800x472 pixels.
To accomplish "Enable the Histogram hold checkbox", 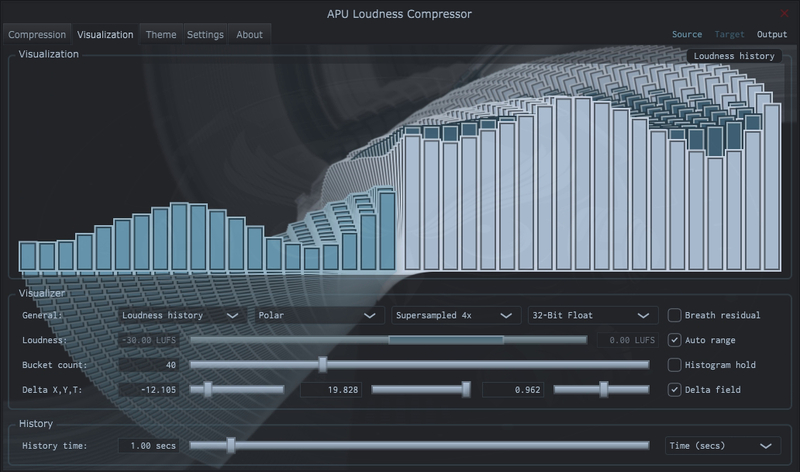I will [x=674, y=365].
